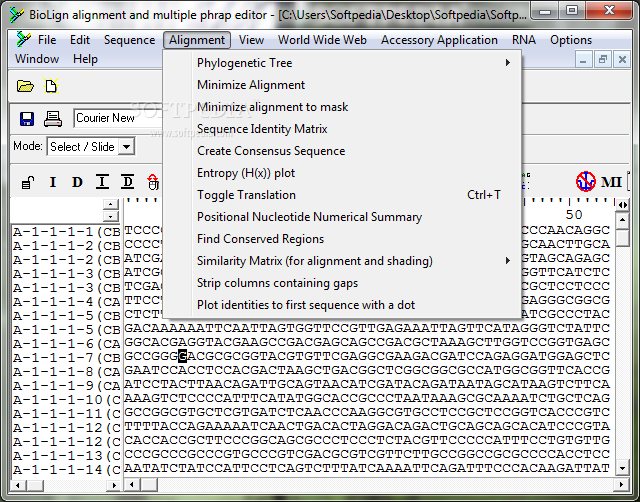Toggle the crossed-out anchor icon

(586, 181)
